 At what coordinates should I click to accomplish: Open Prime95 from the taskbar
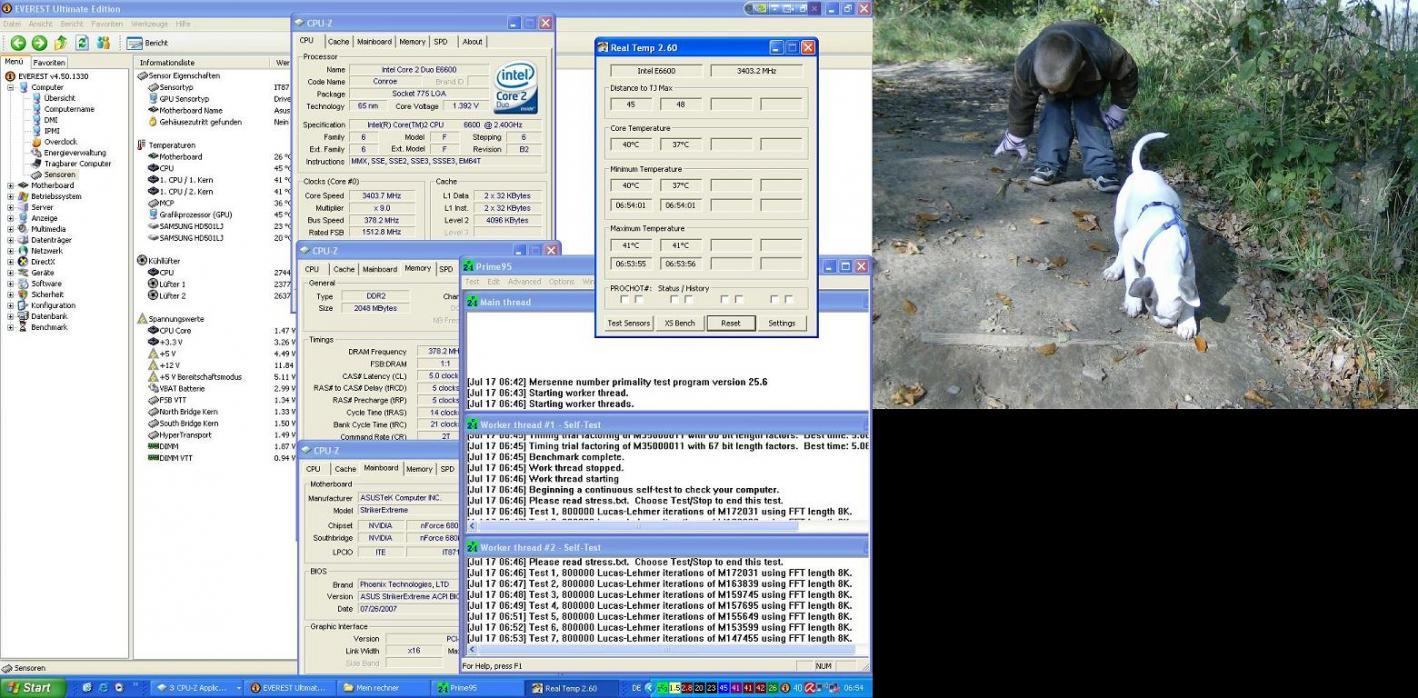pos(478,688)
